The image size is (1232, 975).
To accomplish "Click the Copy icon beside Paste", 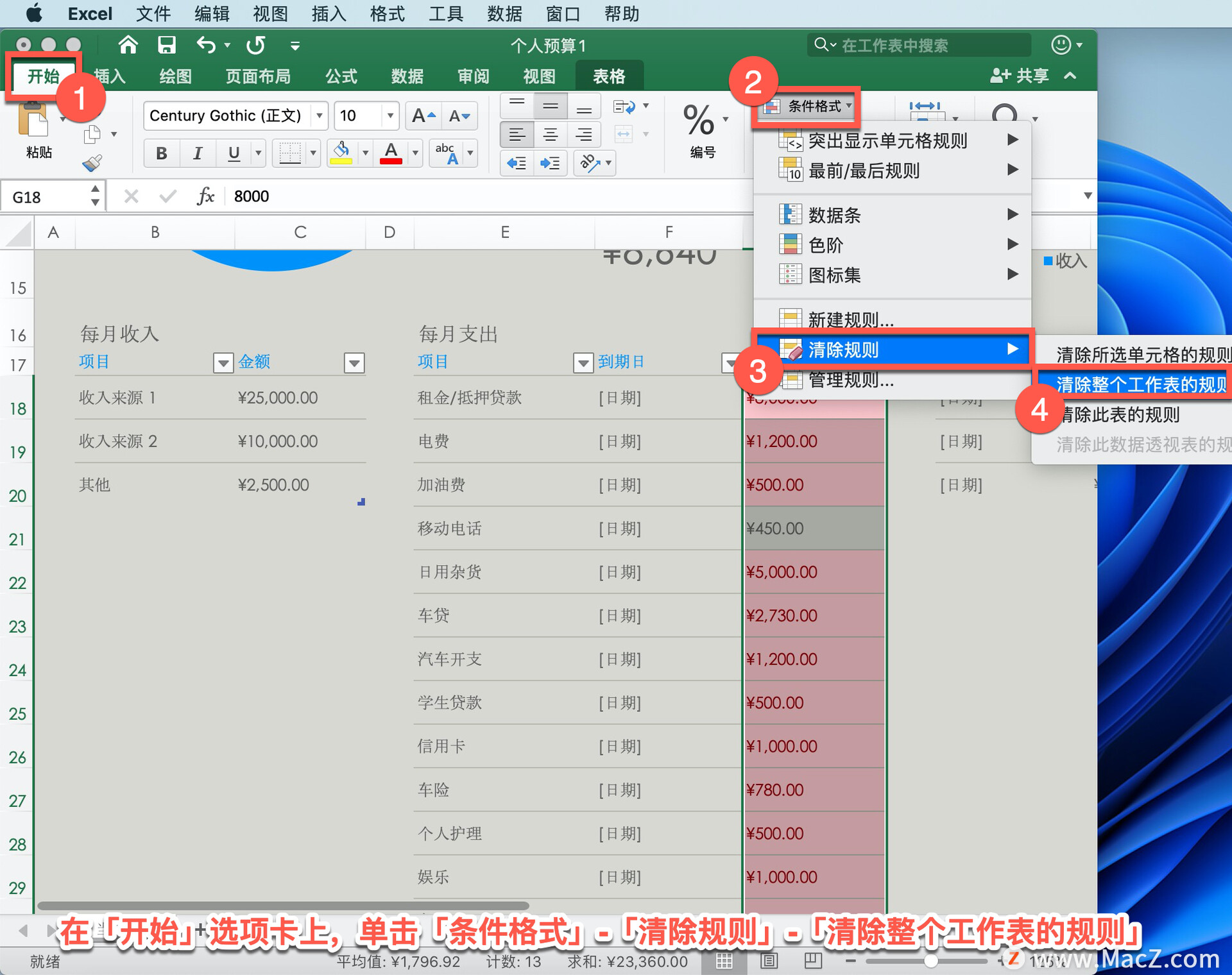I will (92, 134).
